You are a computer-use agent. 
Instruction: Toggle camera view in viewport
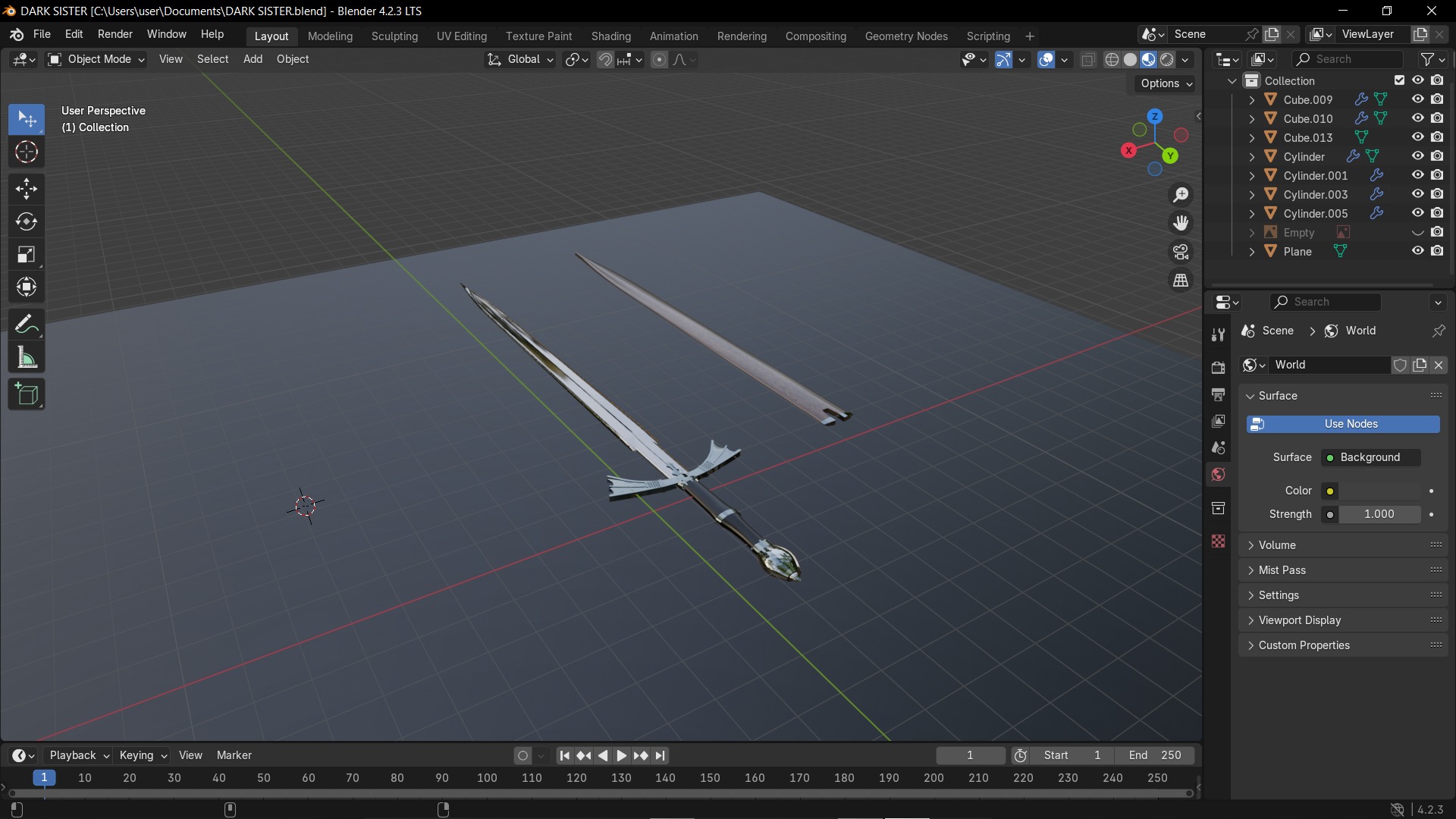coord(1181,252)
